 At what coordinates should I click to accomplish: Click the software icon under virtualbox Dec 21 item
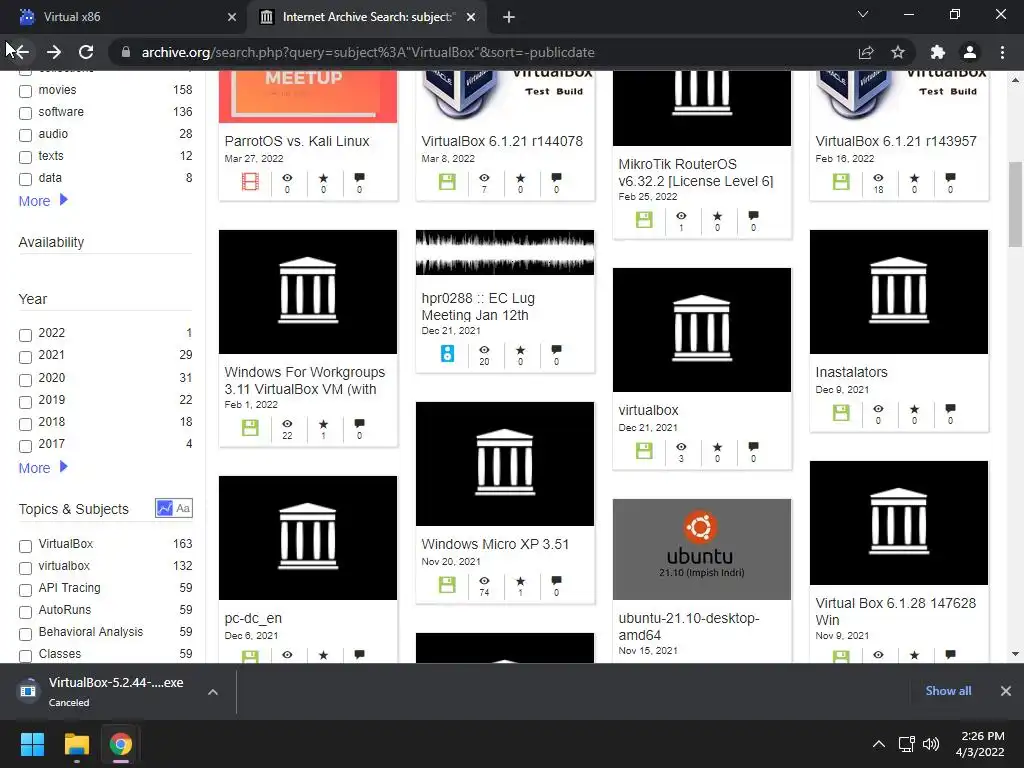tap(644, 451)
